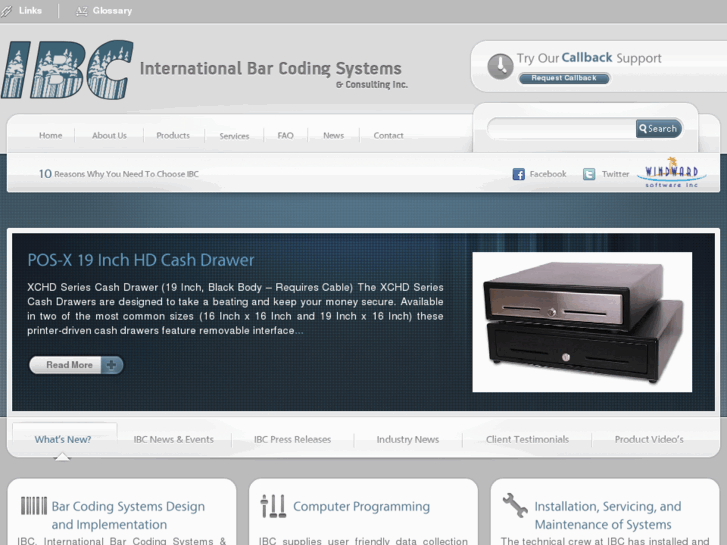
Task: Click the Search button
Action: click(x=658, y=128)
